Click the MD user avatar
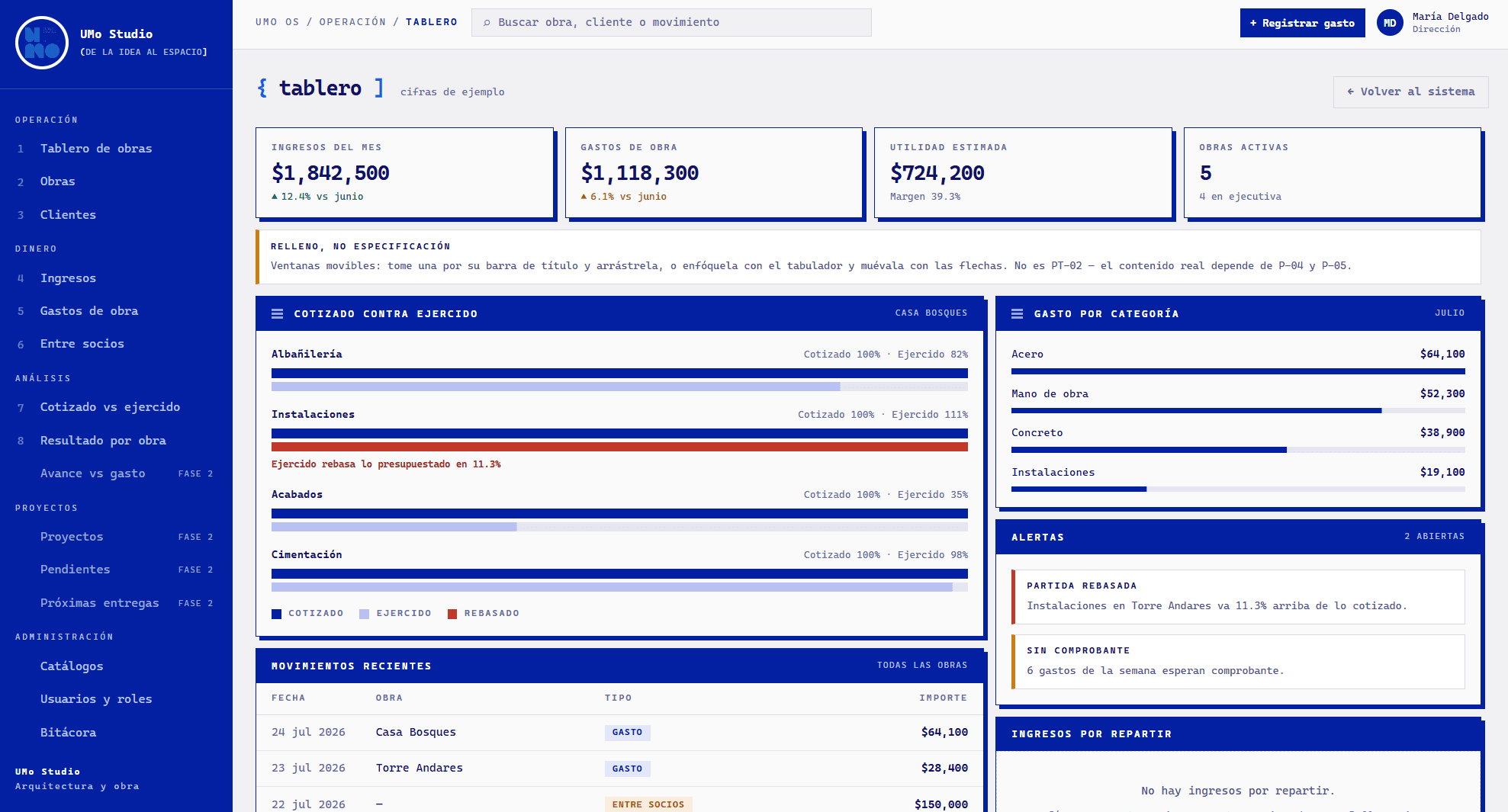This screenshot has height=812, width=1508. [x=1390, y=23]
